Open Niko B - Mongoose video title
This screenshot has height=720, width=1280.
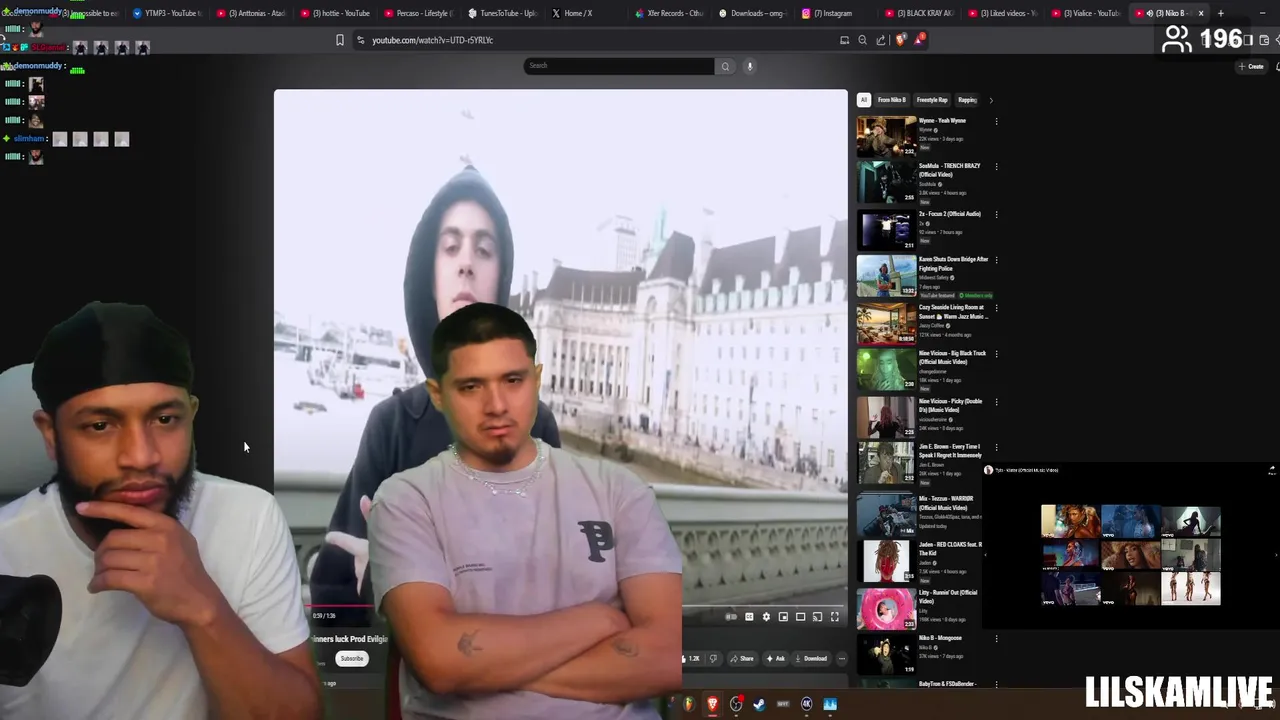(x=940, y=638)
